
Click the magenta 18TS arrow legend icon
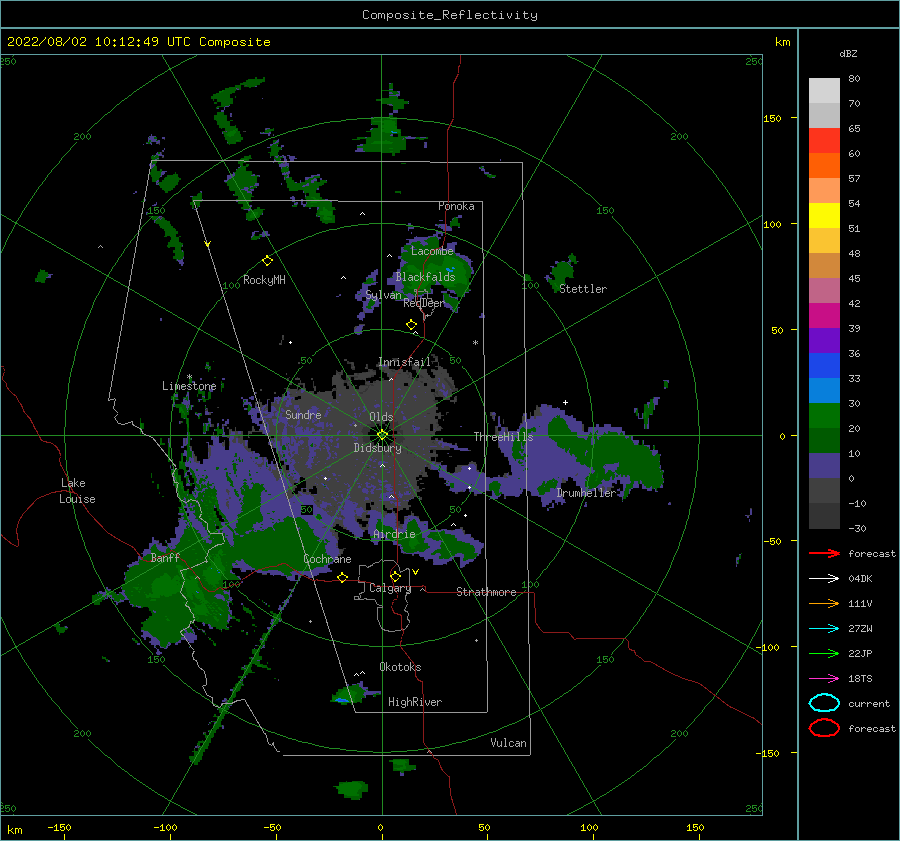pyautogui.click(x=824, y=679)
